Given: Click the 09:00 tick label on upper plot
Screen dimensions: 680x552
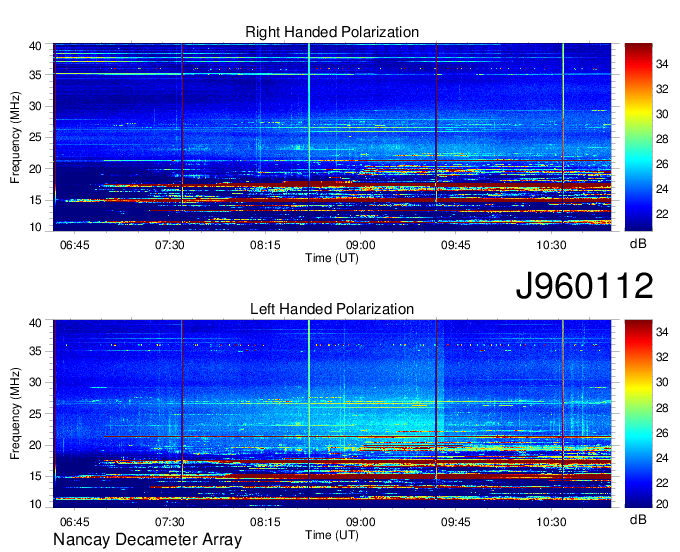Looking at the screenshot, I should pyautogui.click(x=360, y=245).
